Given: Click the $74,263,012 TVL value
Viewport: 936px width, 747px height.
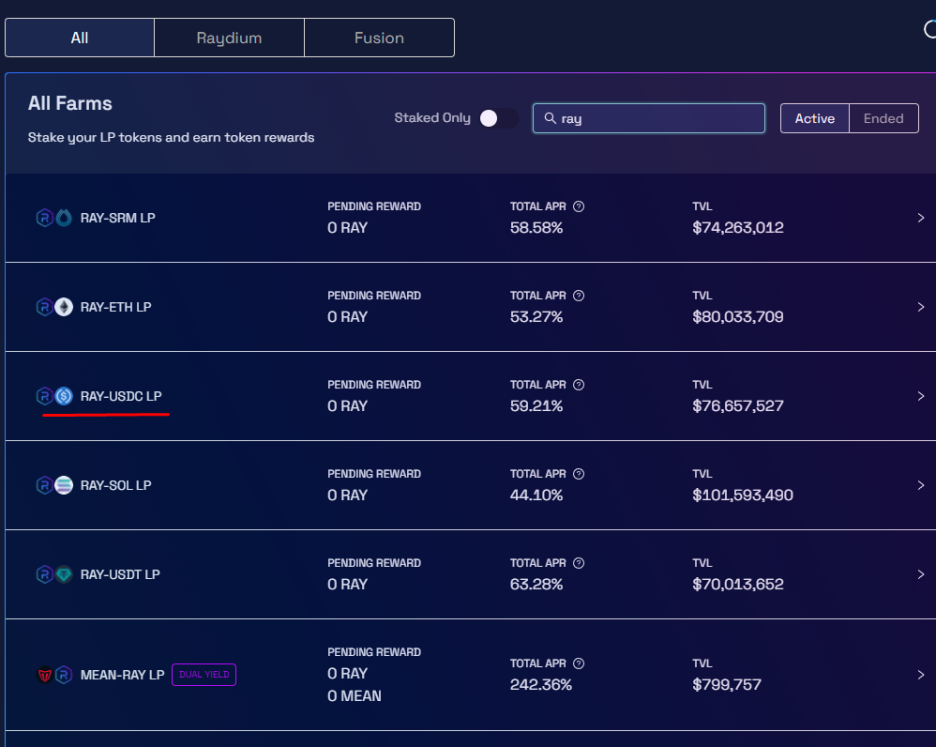Looking at the screenshot, I should coord(738,228).
